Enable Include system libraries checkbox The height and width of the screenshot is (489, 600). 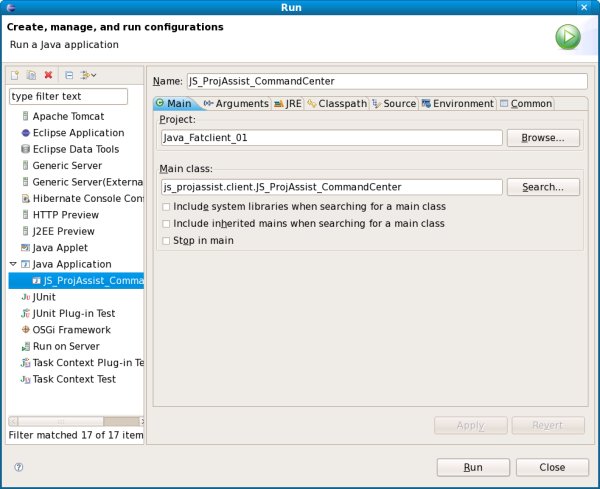click(166, 207)
